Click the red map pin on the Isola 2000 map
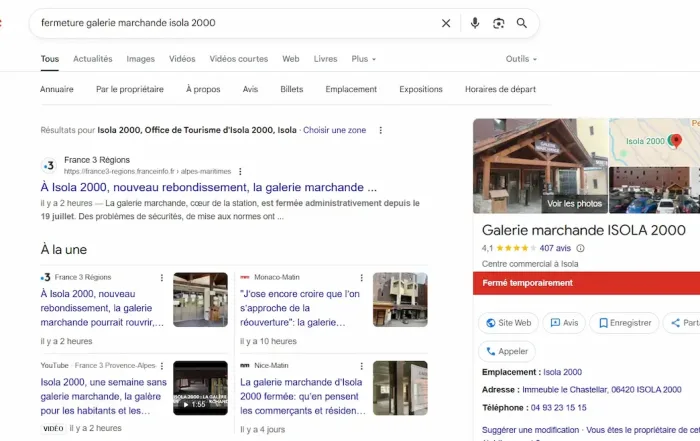 coord(676,141)
